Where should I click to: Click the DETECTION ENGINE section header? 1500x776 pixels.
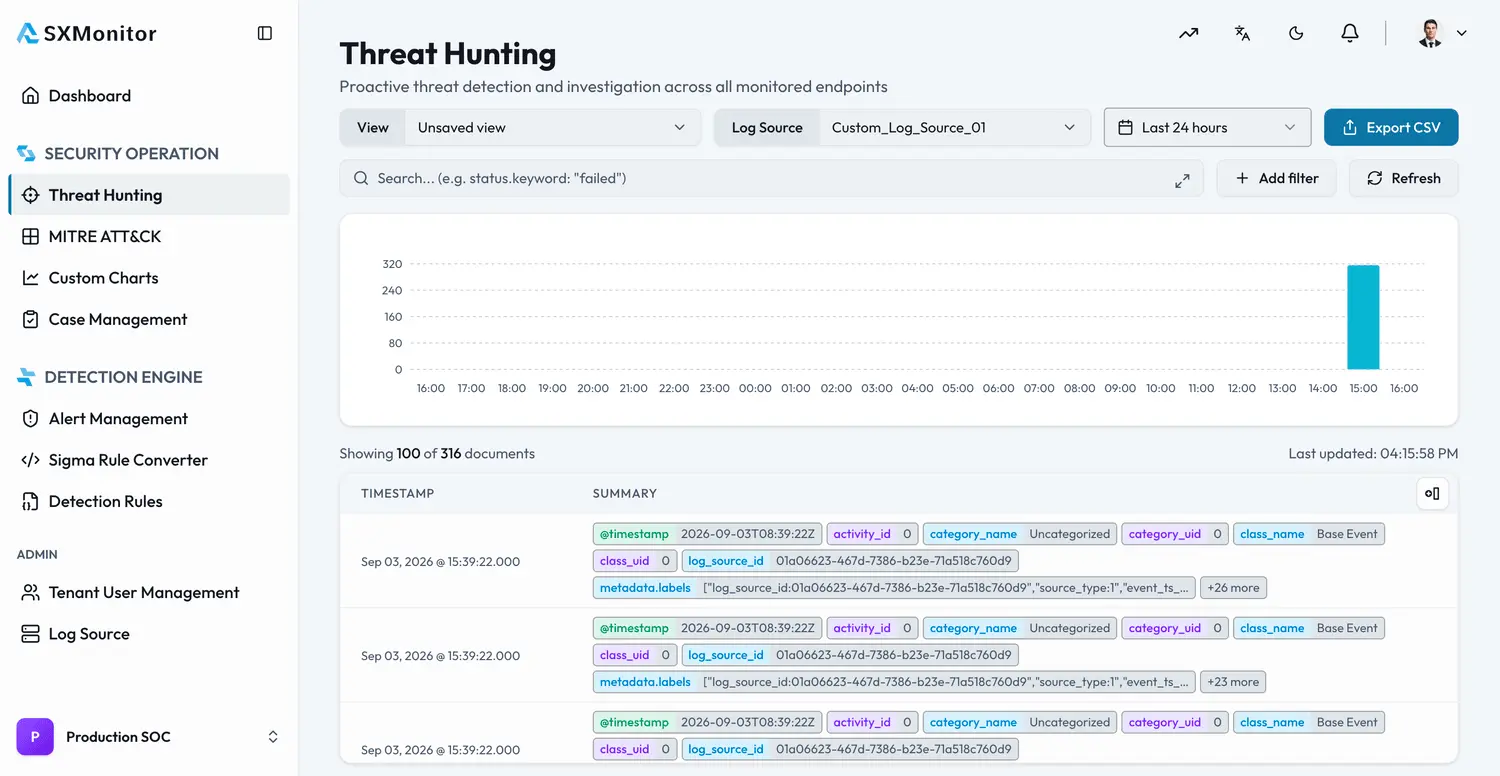(x=109, y=377)
